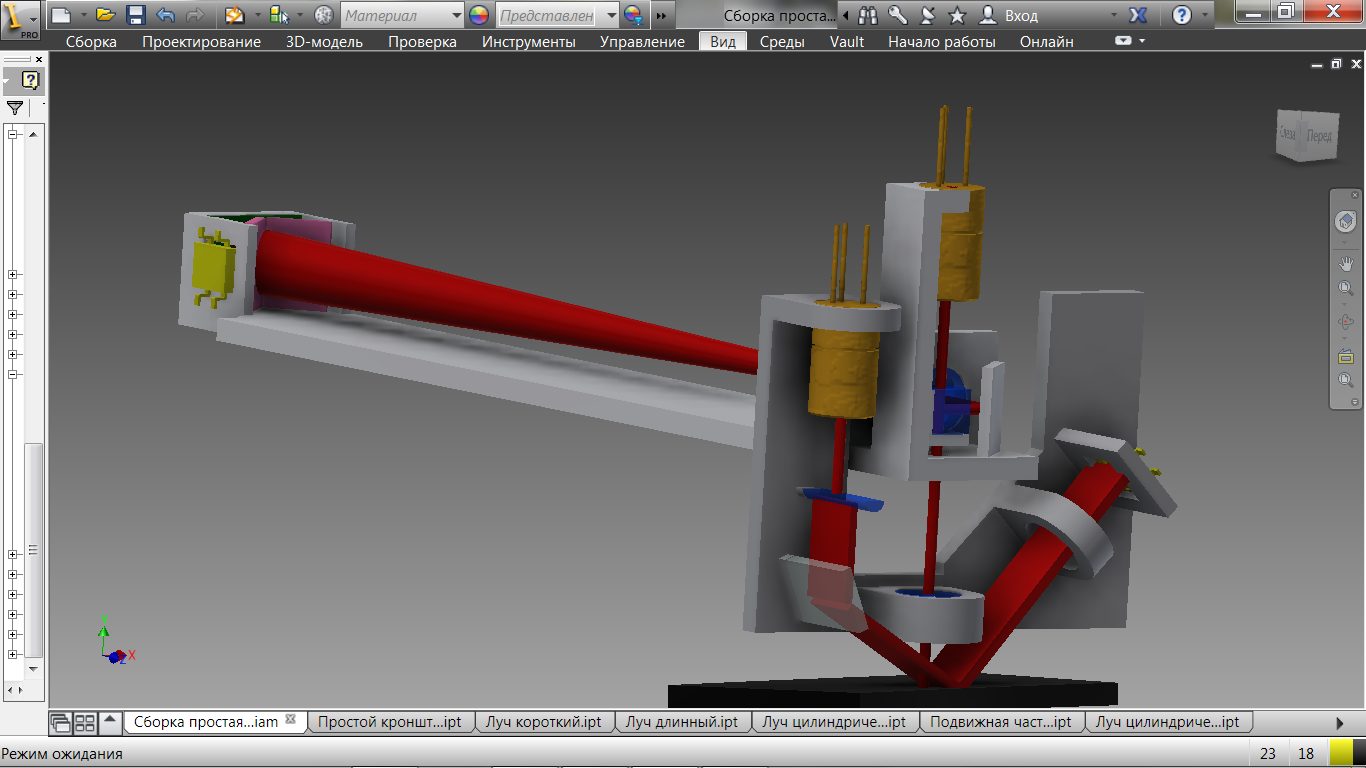This screenshot has height=768, width=1366.
Task: Expand the Inventor application menu button
Action: (20, 18)
